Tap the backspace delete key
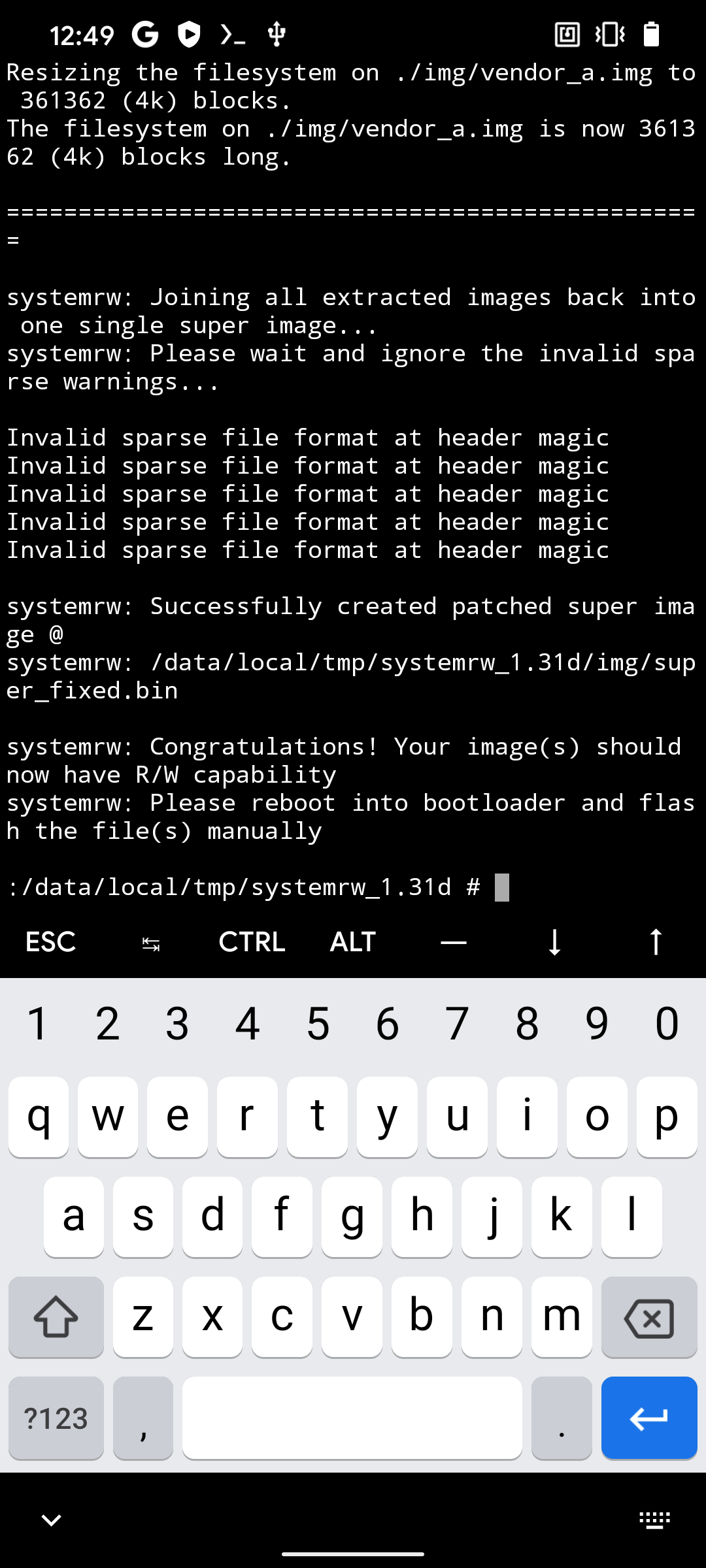This screenshot has width=706, height=1568. [x=649, y=1316]
